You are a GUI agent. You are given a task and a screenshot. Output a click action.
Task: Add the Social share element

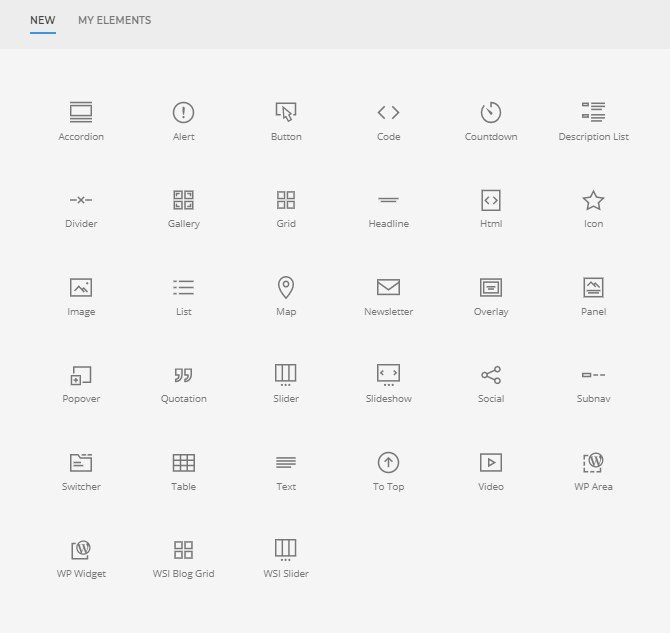coord(491,384)
